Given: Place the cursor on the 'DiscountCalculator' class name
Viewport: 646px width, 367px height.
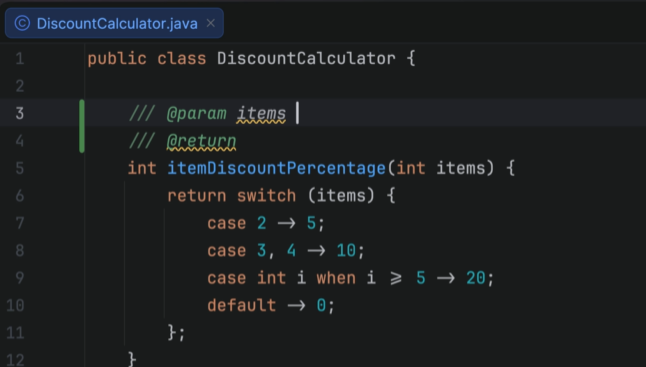Looking at the screenshot, I should coord(306,58).
